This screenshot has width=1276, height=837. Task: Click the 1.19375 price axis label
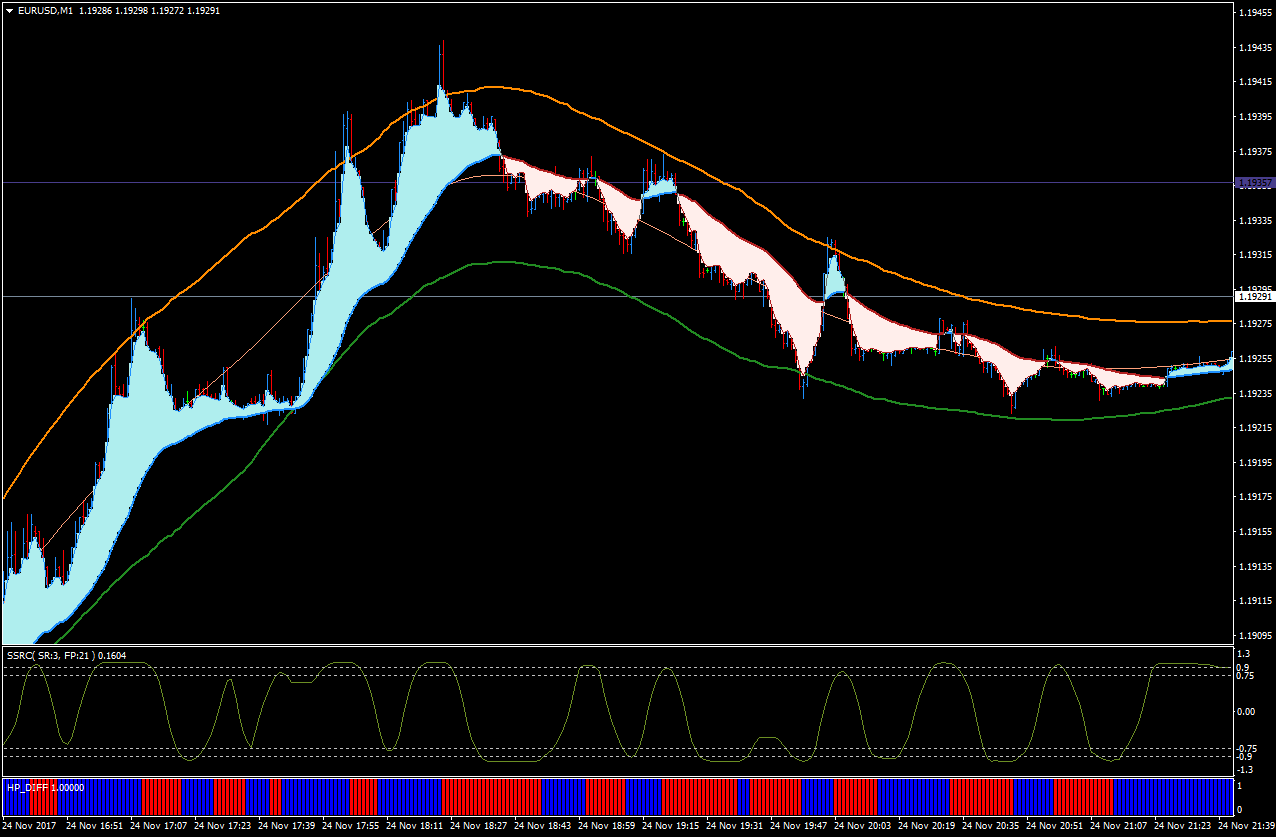[1256, 152]
